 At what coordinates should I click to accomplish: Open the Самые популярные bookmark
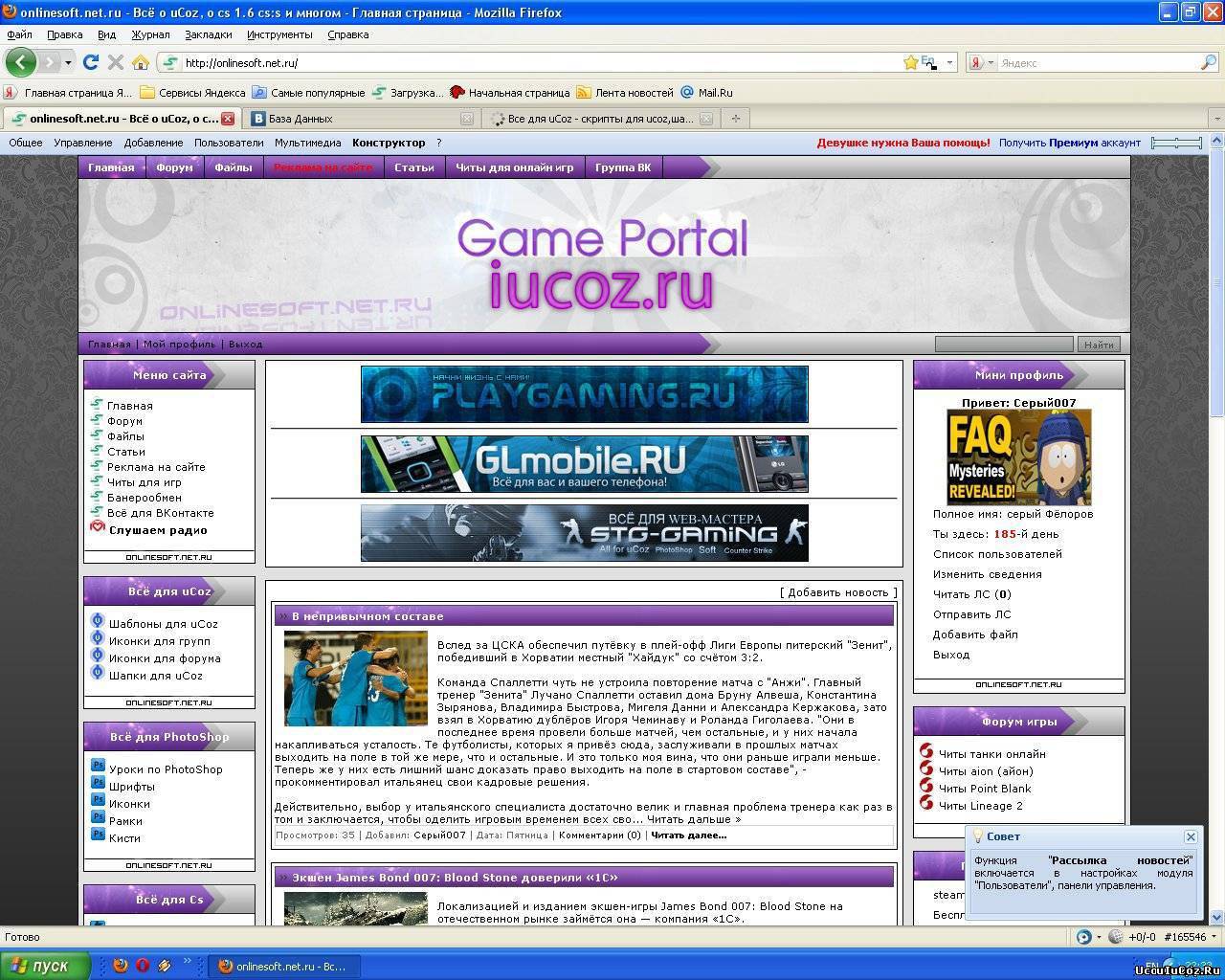pos(308,93)
